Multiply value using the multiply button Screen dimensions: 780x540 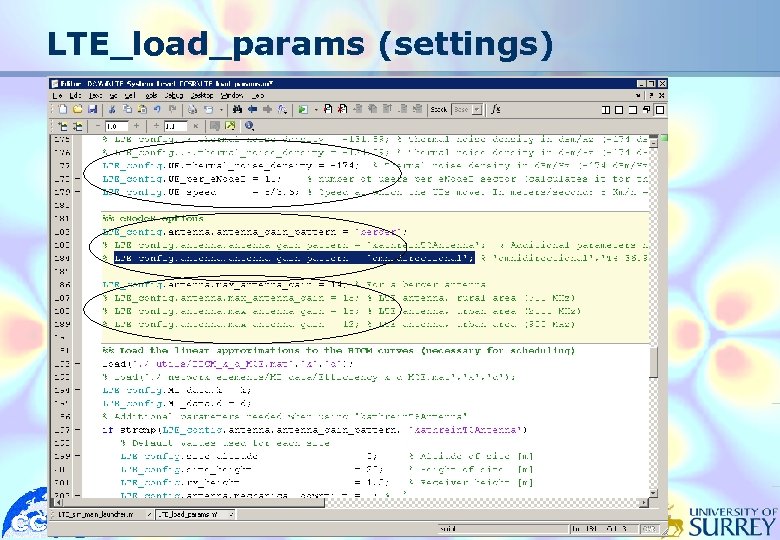(195, 126)
